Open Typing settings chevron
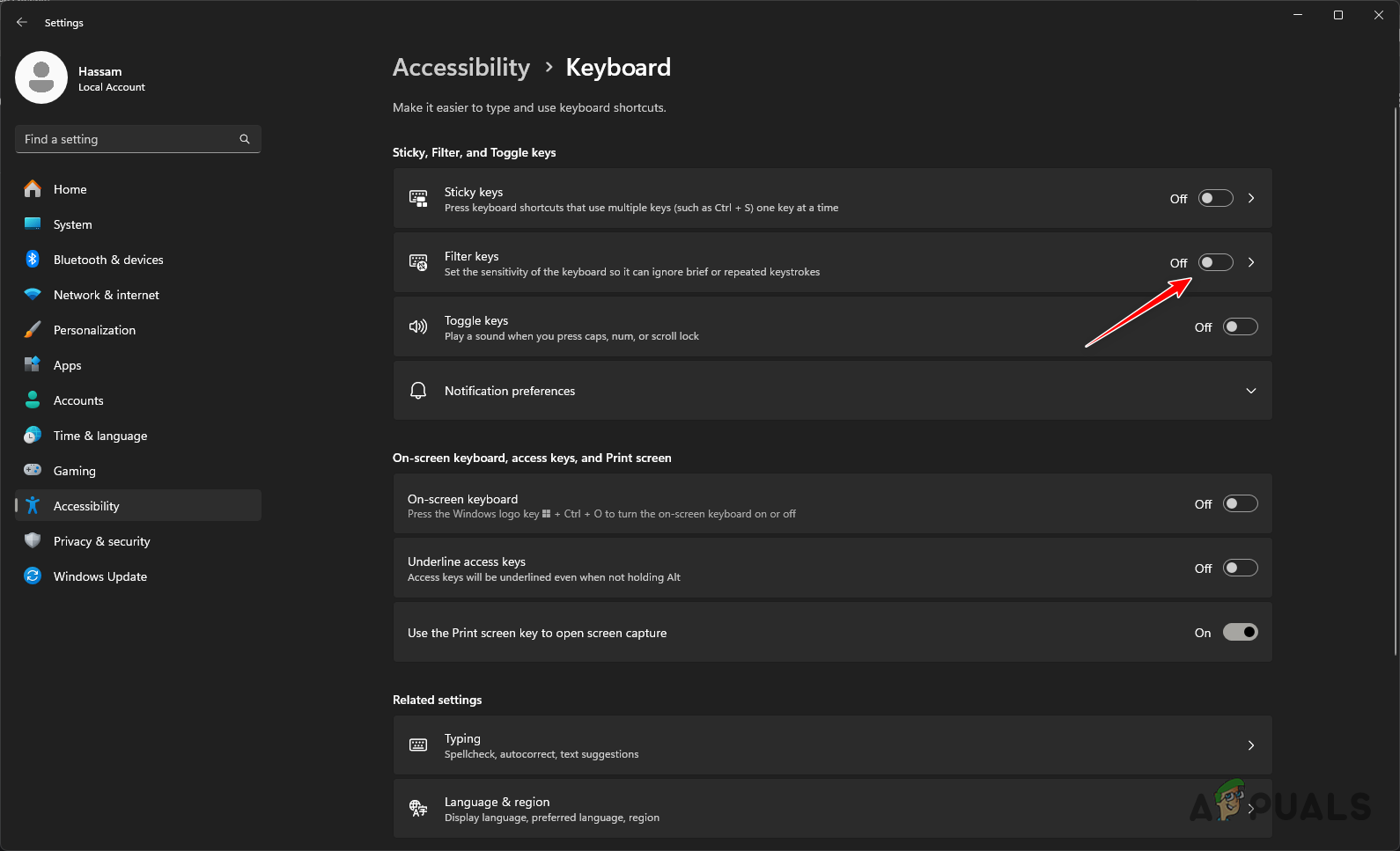The height and width of the screenshot is (851, 1400). pos(1250,745)
